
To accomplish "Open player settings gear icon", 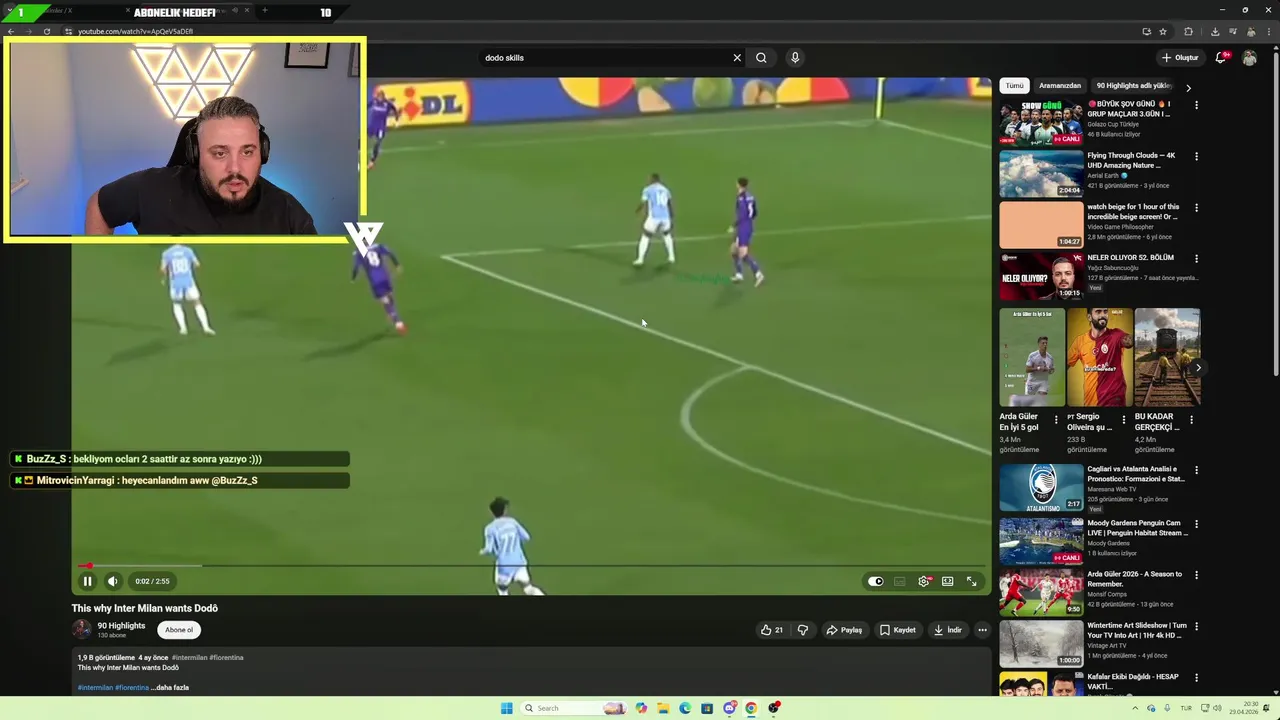I will click(x=923, y=581).
